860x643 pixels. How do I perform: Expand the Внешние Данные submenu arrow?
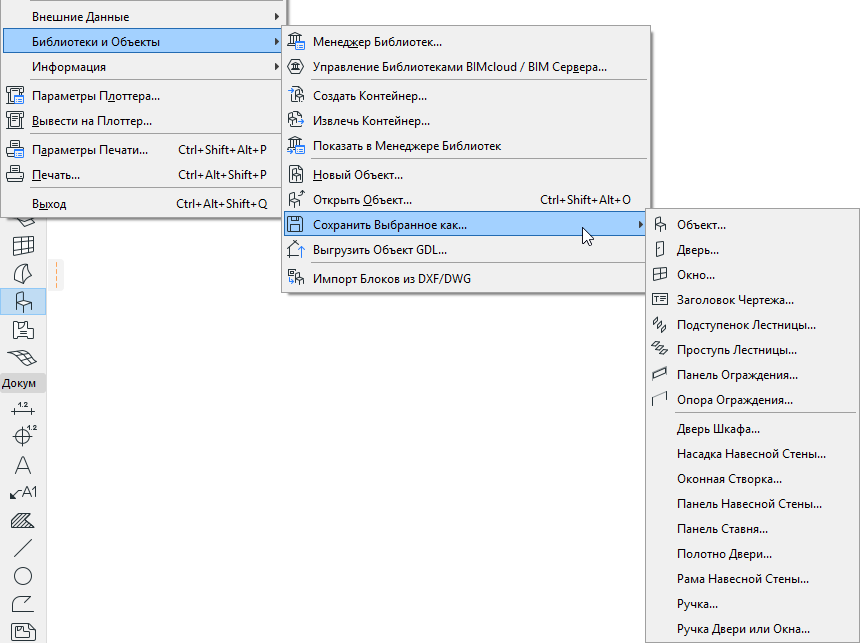click(276, 16)
